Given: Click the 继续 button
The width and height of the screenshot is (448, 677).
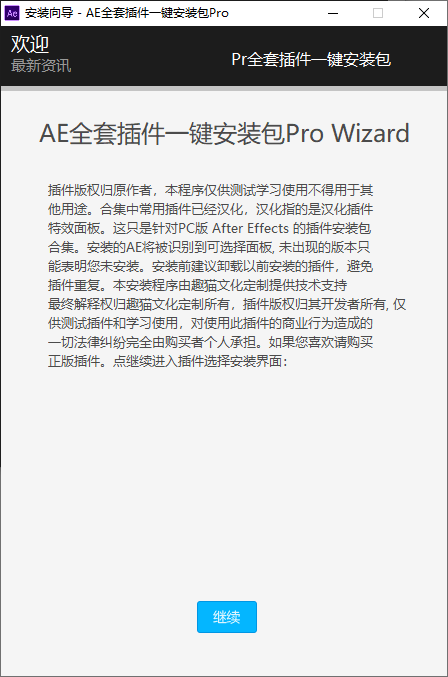Looking at the screenshot, I should click(x=227, y=617).
